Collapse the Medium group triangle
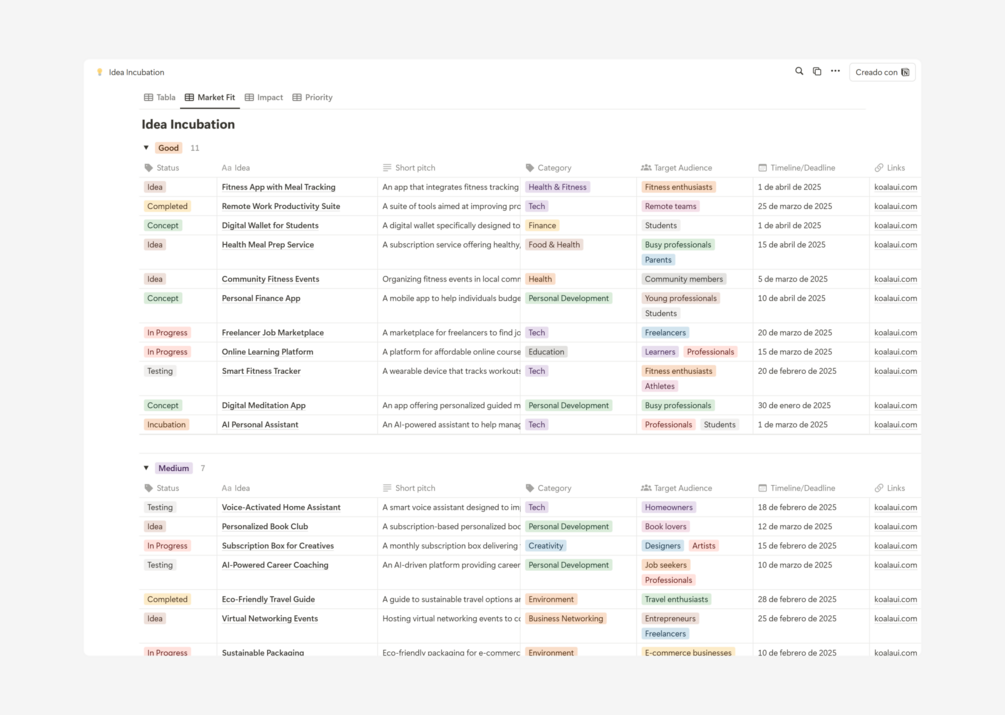This screenshot has width=1005, height=715. coord(146,468)
